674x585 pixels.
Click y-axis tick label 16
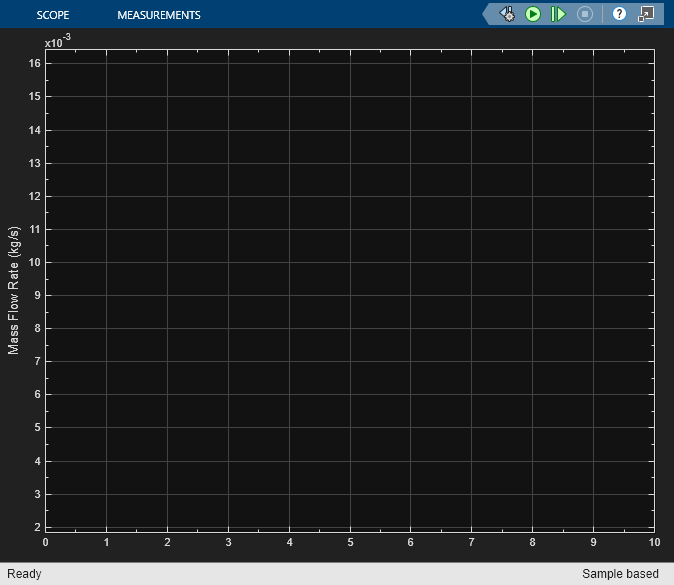coord(33,63)
